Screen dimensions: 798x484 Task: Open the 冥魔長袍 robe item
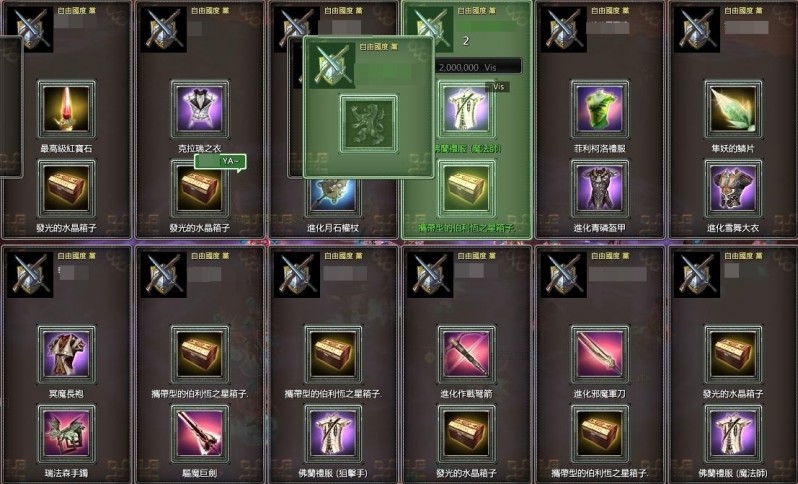click(x=66, y=354)
